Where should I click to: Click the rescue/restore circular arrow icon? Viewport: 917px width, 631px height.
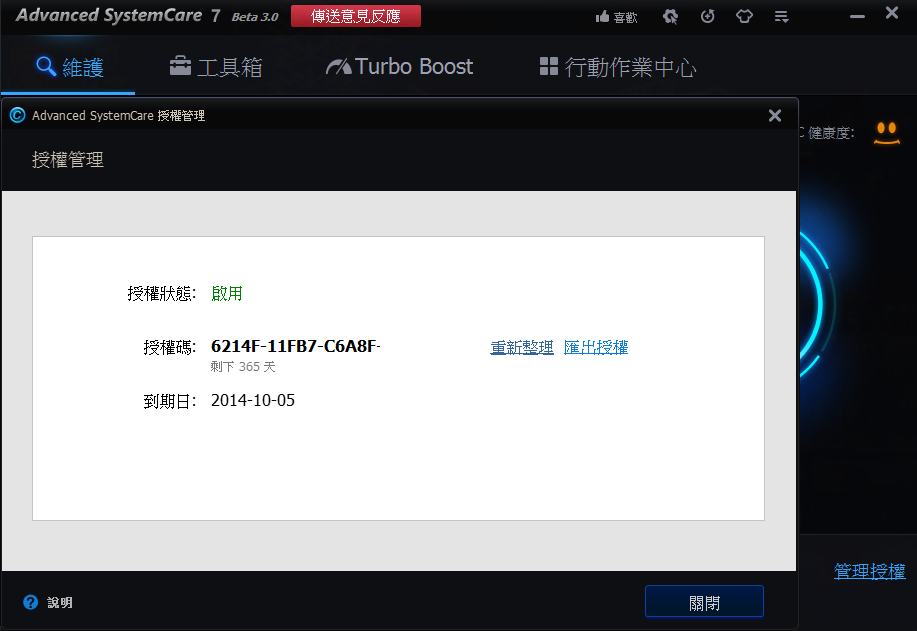coord(708,16)
